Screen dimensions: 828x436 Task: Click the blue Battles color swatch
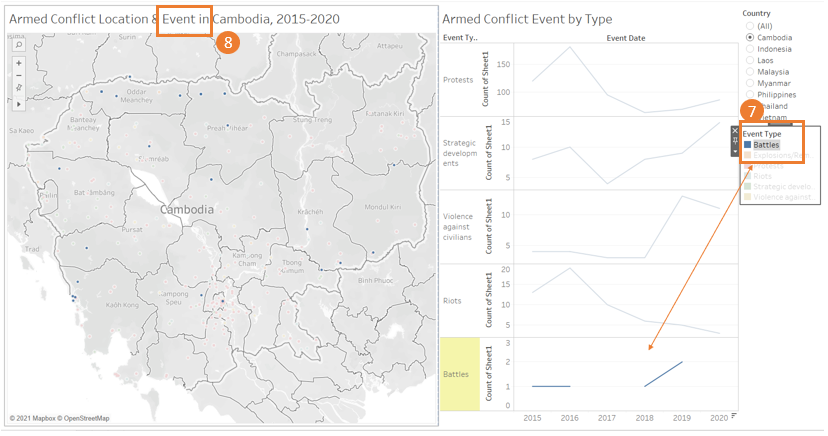pyautogui.click(x=748, y=145)
